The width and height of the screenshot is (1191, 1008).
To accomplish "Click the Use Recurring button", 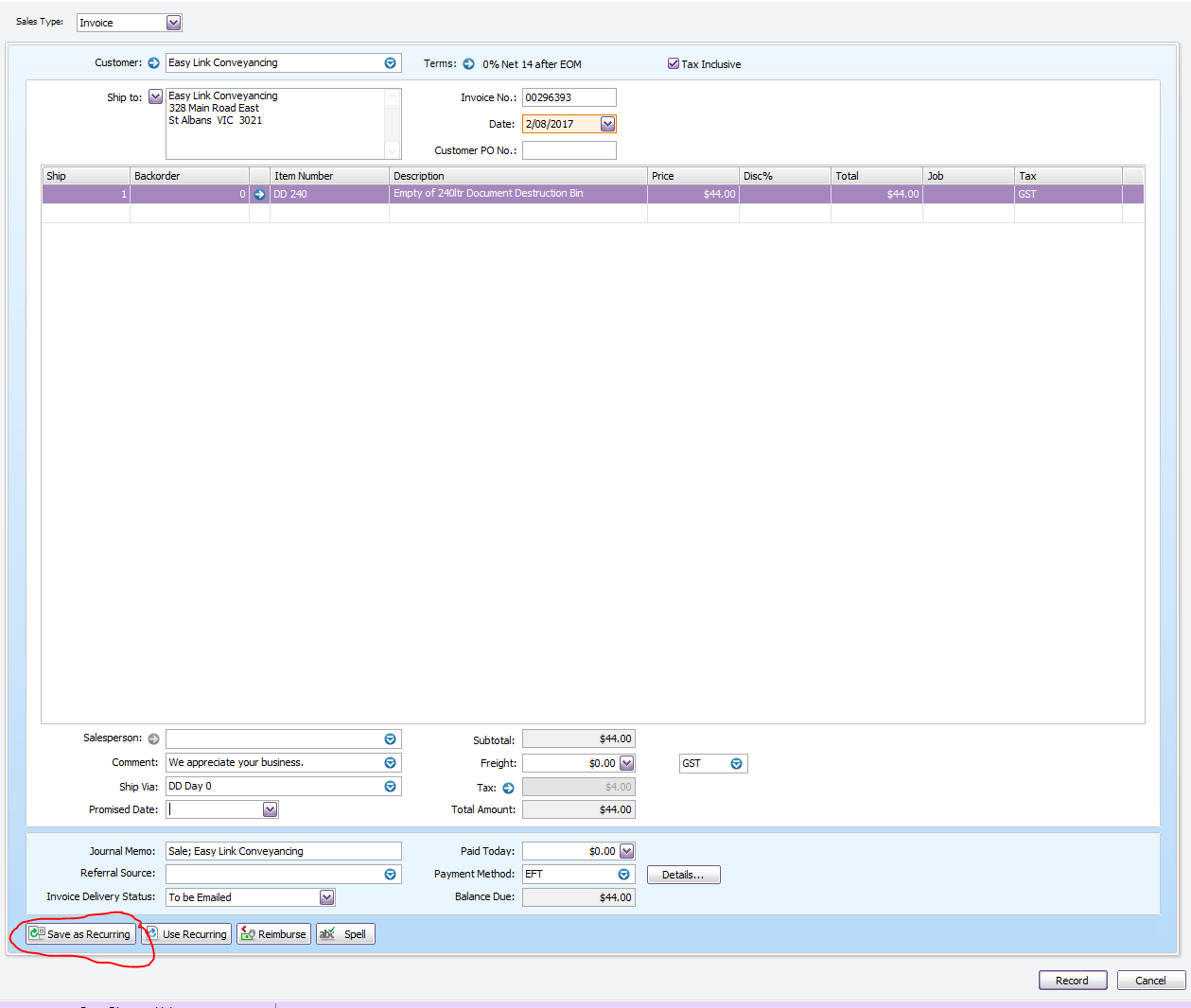I will (186, 934).
